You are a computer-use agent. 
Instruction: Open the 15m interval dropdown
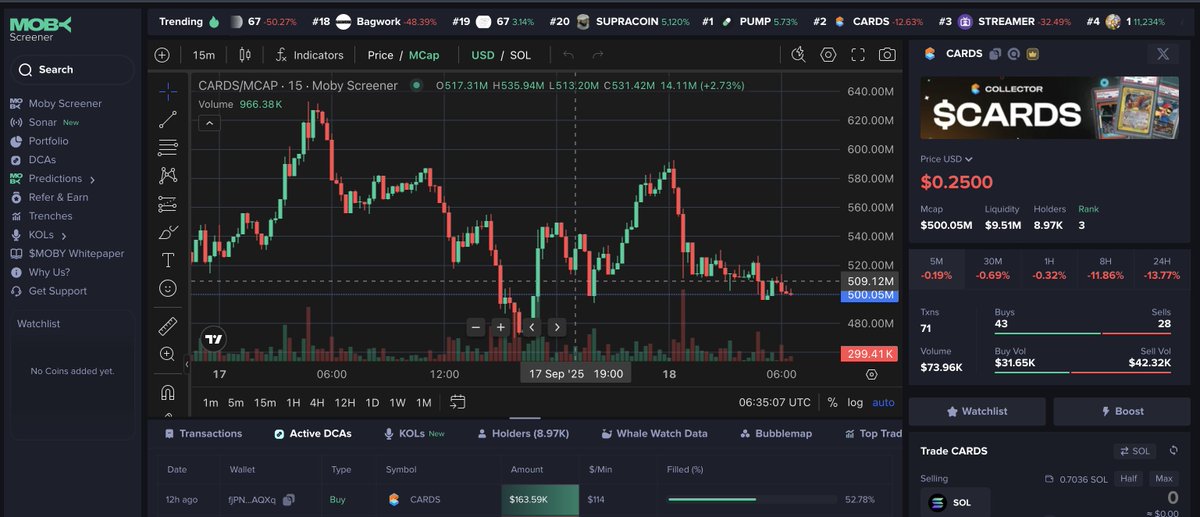(x=204, y=55)
